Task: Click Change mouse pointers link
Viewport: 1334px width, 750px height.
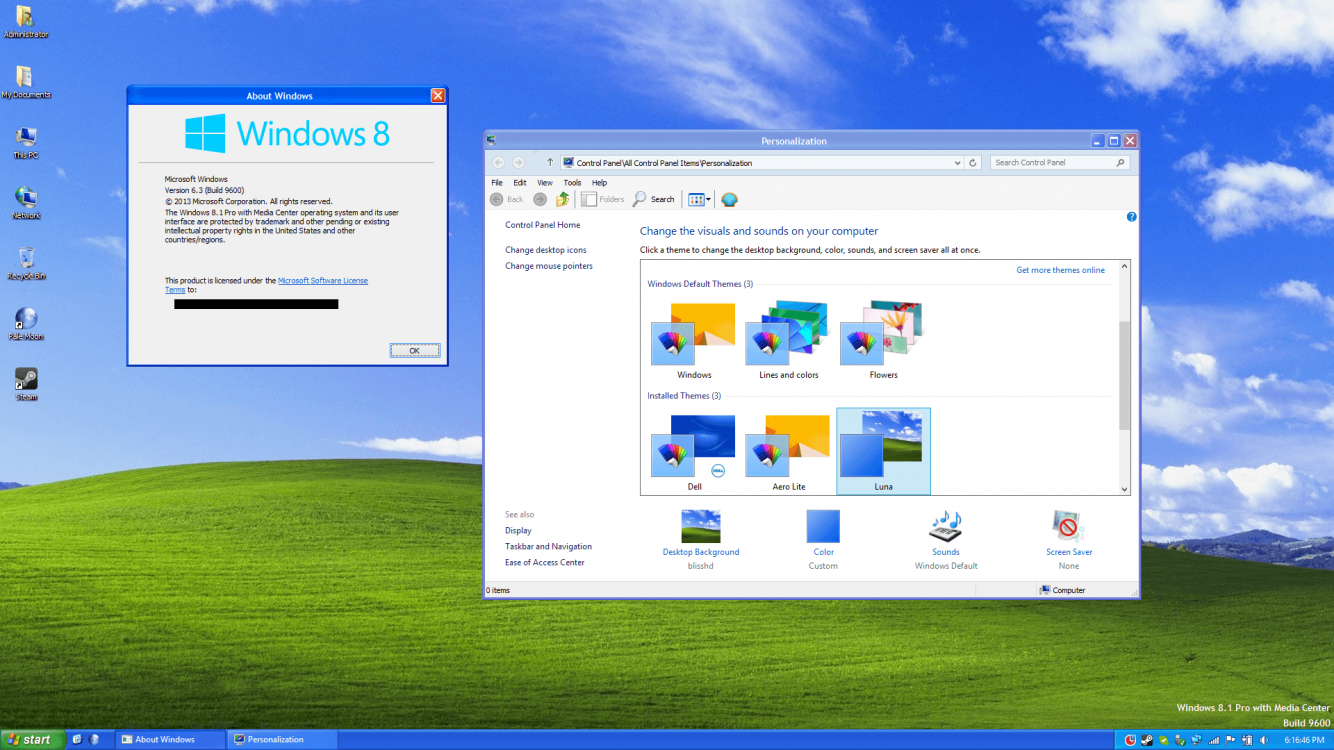Action: pos(549,266)
